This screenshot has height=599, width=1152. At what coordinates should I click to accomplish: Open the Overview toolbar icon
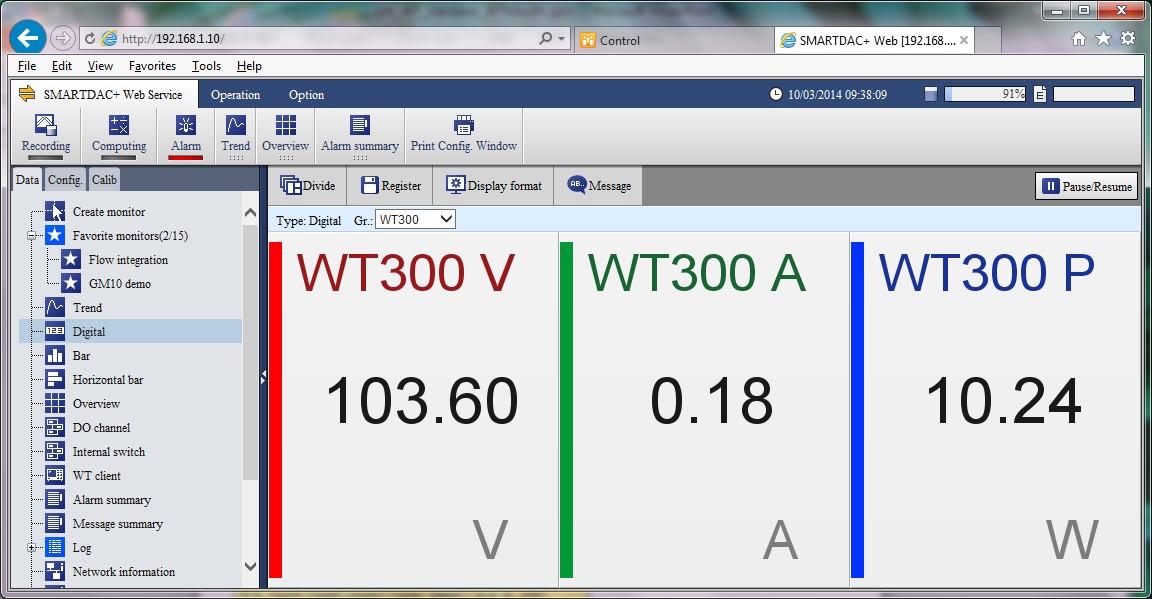pos(286,125)
